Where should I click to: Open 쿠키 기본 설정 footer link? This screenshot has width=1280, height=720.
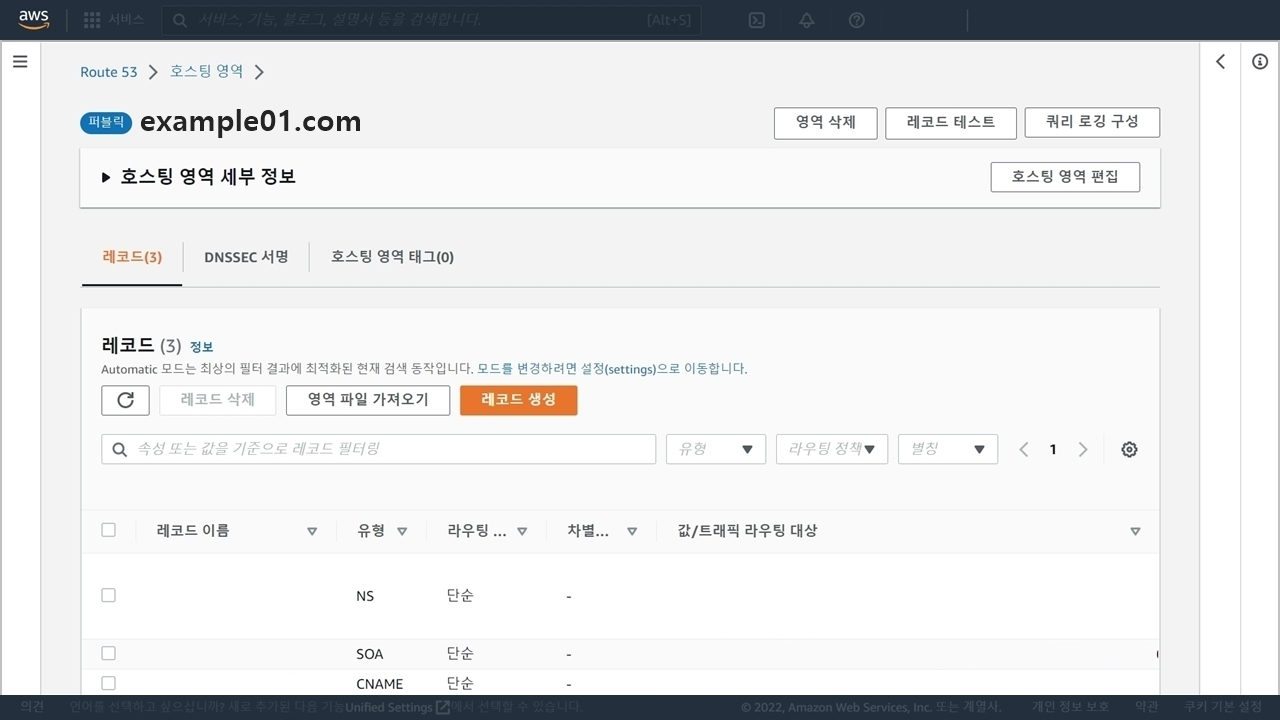(x=1223, y=707)
